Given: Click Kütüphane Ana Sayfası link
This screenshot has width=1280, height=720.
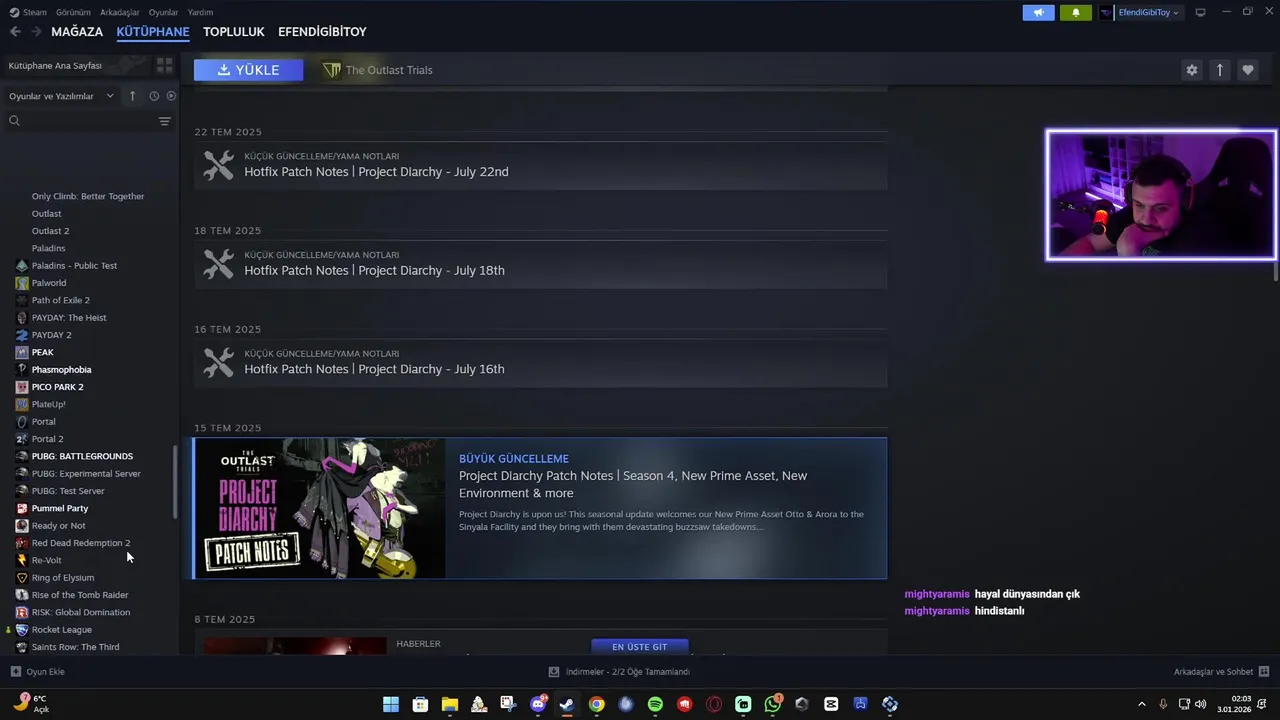Looking at the screenshot, I should click(55, 65).
